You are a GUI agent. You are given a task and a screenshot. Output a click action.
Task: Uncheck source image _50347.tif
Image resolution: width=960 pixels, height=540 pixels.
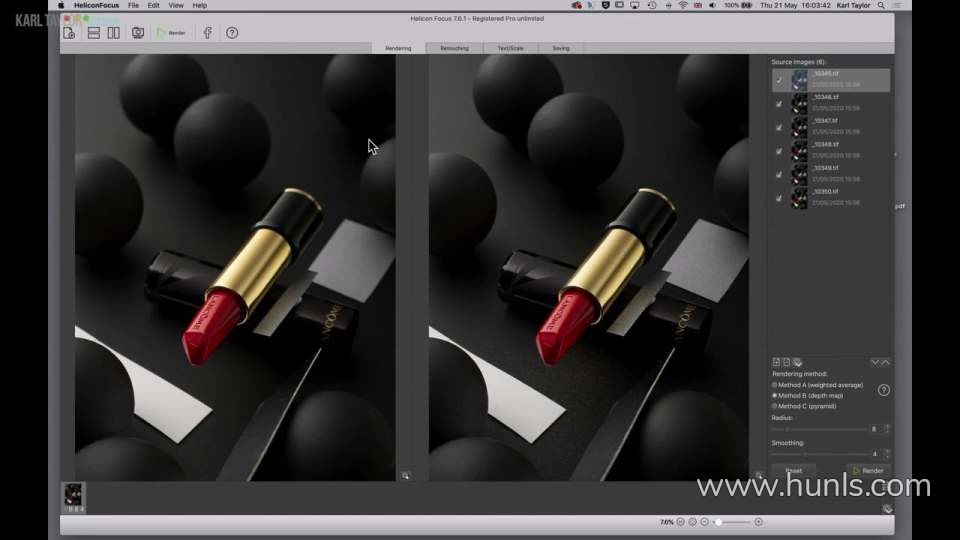[x=779, y=127]
